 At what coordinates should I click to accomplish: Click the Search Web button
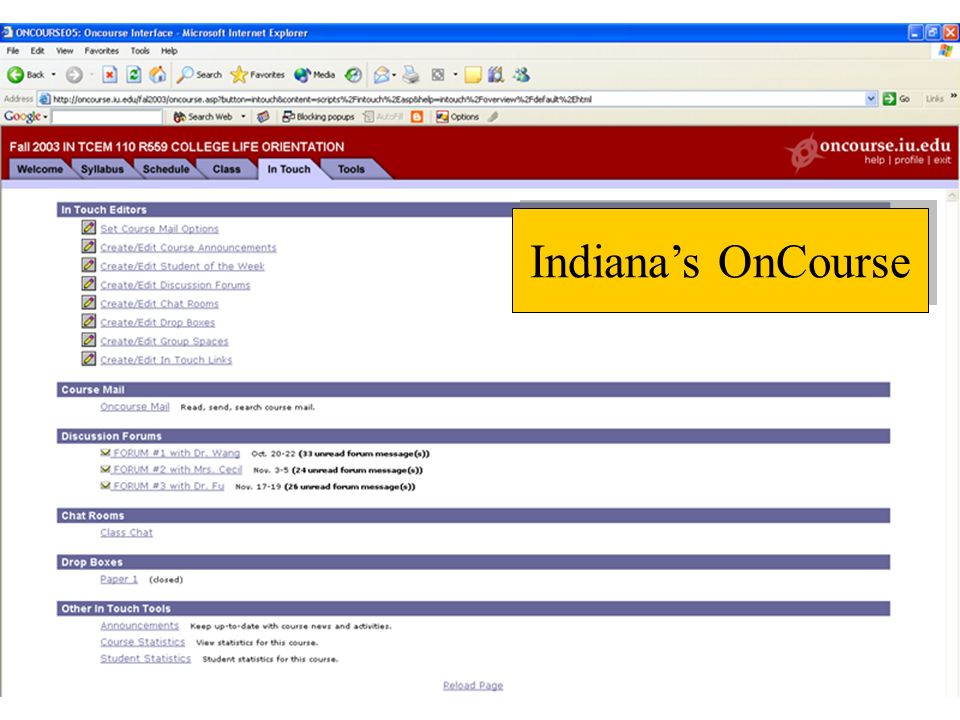click(x=203, y=116)
